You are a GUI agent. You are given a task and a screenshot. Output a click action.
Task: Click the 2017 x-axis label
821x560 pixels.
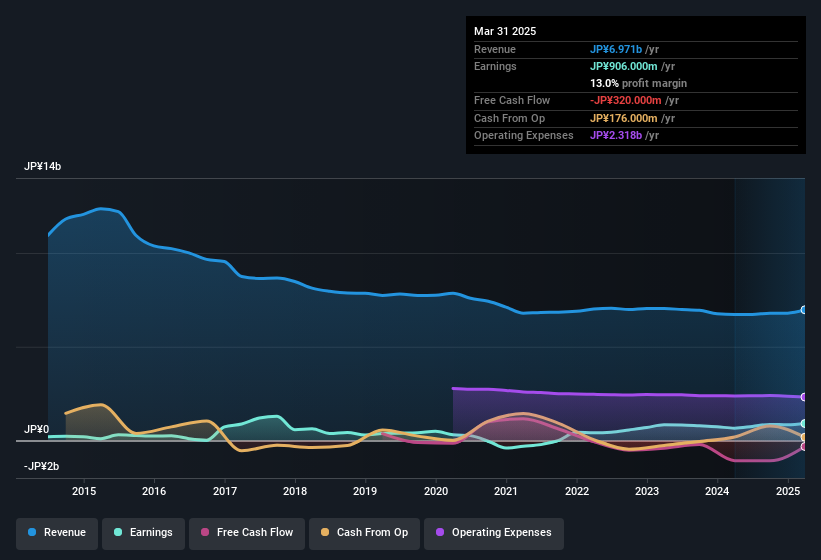click(x=225, y=491)
